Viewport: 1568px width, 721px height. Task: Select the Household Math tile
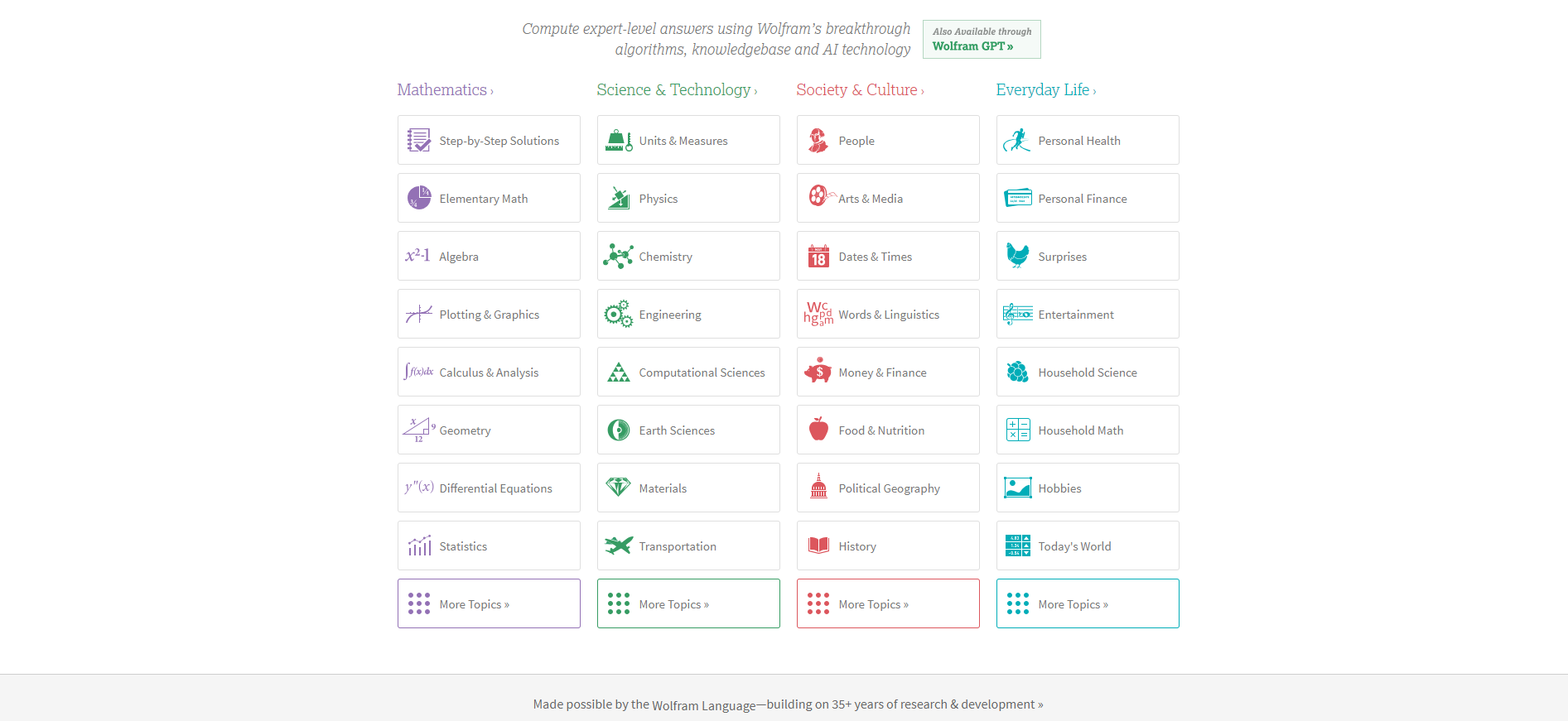pyautogui.click(x=1088, y=430)
